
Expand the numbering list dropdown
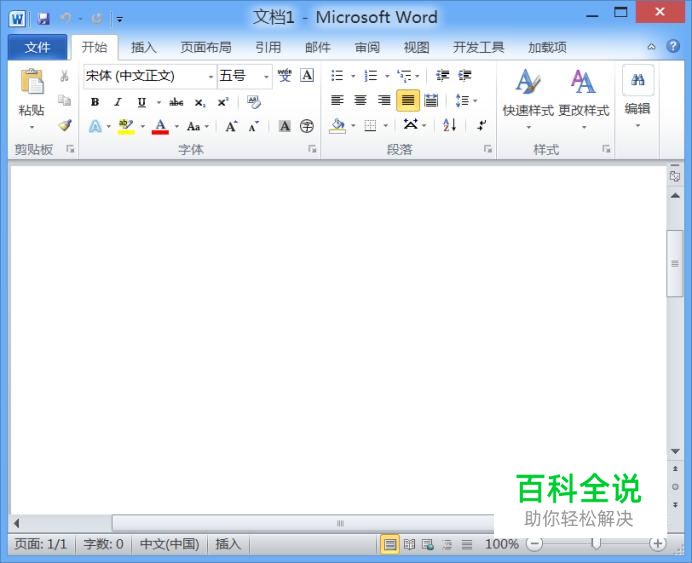click(387, 76)
